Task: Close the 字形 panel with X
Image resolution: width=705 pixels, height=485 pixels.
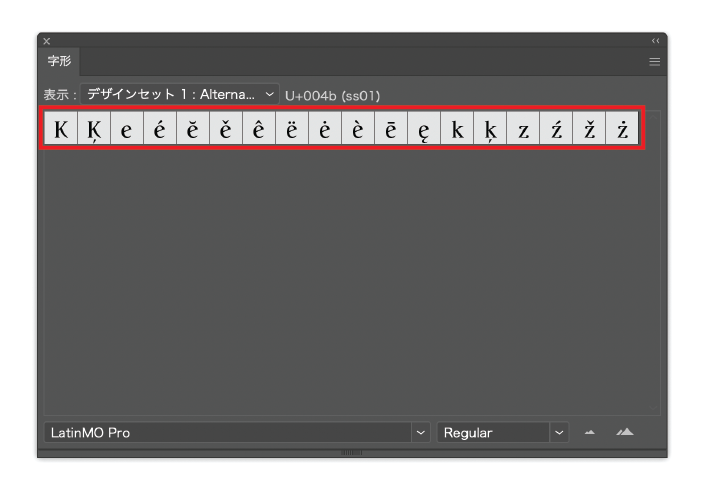Action: [x=46, y=41]
